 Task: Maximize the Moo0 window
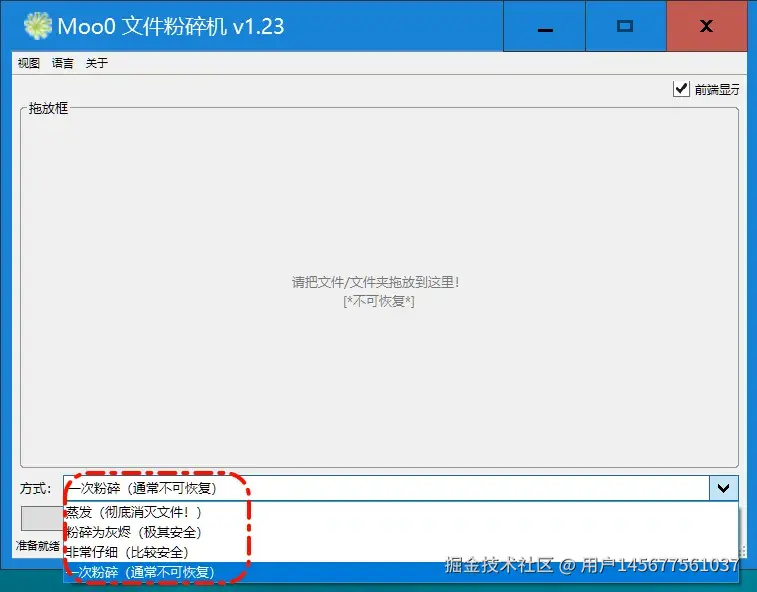626,26
